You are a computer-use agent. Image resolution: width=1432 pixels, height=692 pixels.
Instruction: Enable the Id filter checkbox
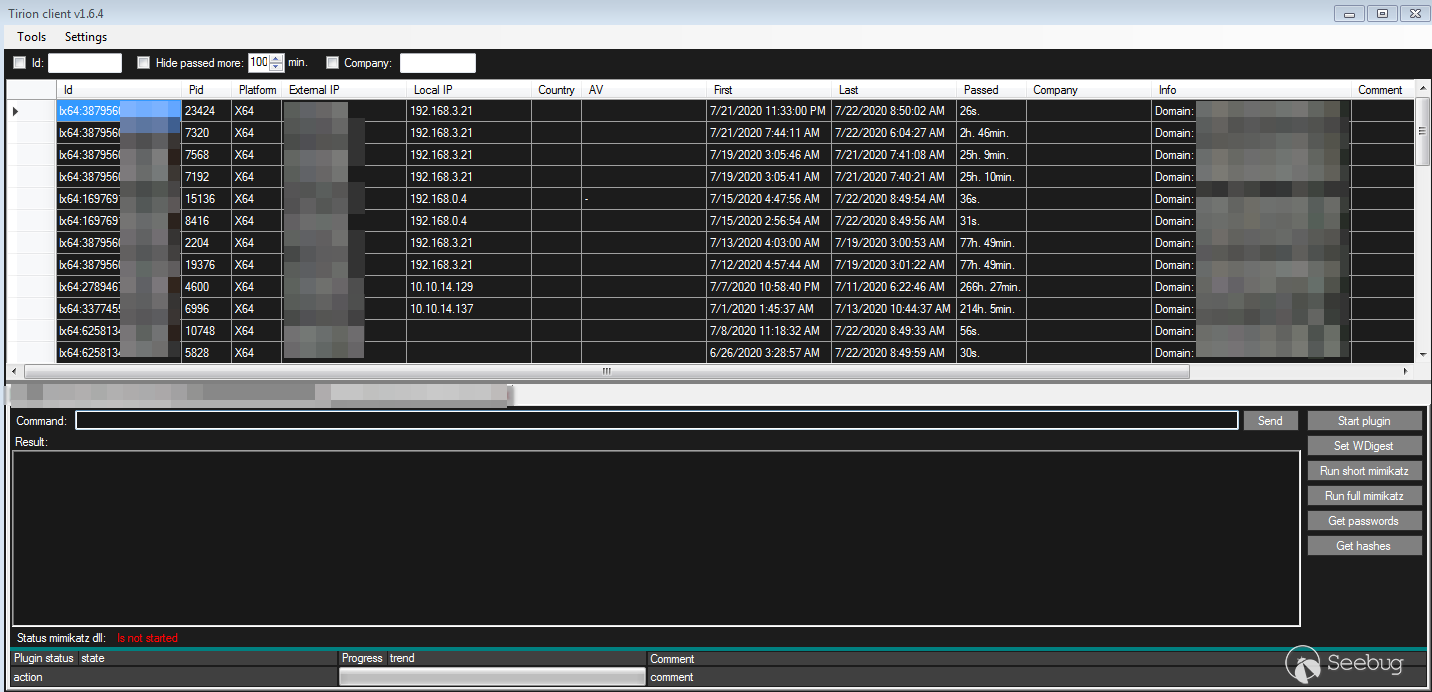(19, 63)
